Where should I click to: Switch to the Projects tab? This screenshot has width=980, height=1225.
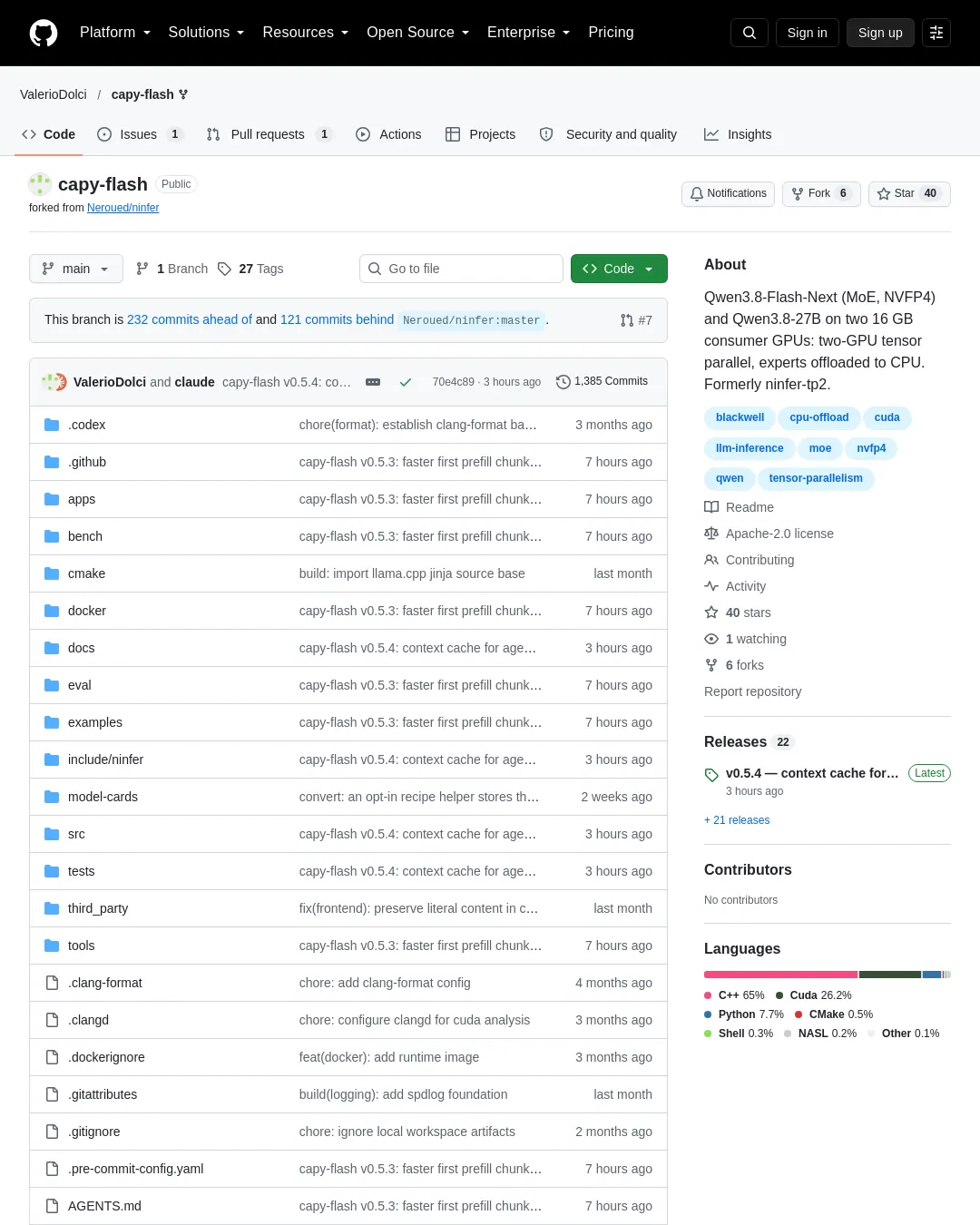[x=481, y=134]
